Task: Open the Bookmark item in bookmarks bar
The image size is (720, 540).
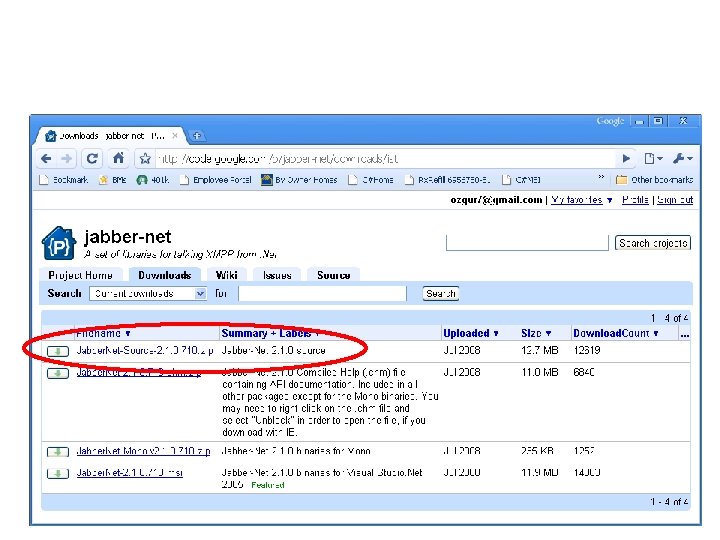Action: (64, 180)
